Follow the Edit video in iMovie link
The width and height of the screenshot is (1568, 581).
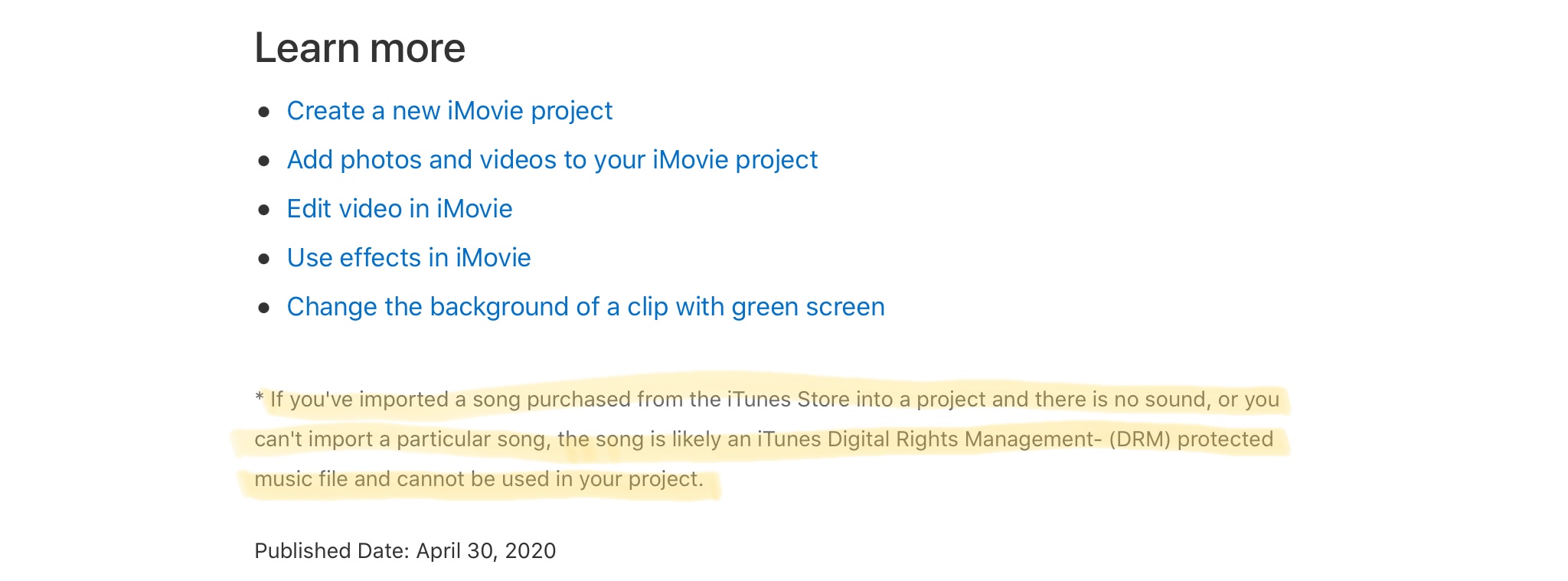(400, 209)
